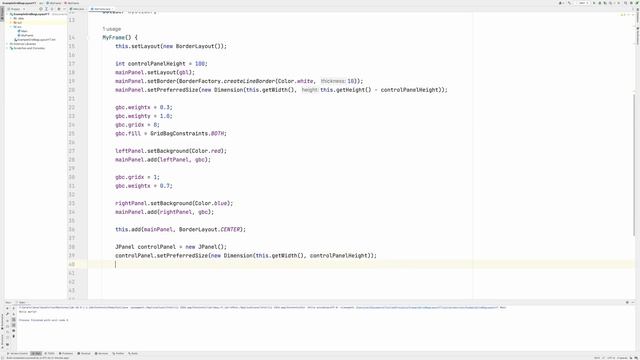Expand all nodes in Project tree

(x=46, y=9)
